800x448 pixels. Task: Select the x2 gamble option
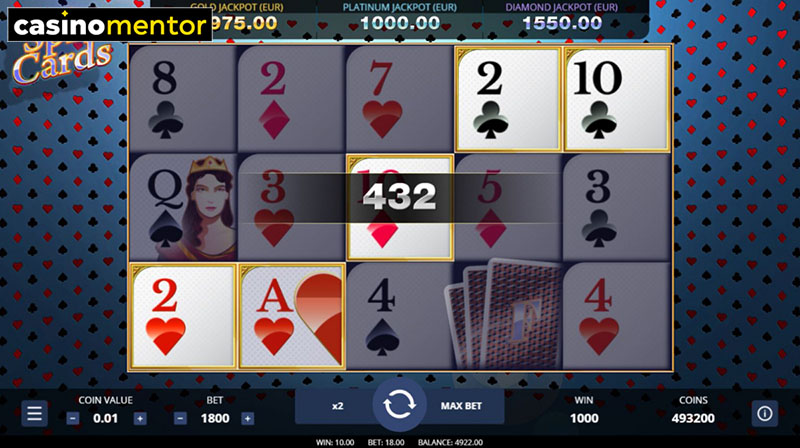pyautogui.click(x=337, y=406)
